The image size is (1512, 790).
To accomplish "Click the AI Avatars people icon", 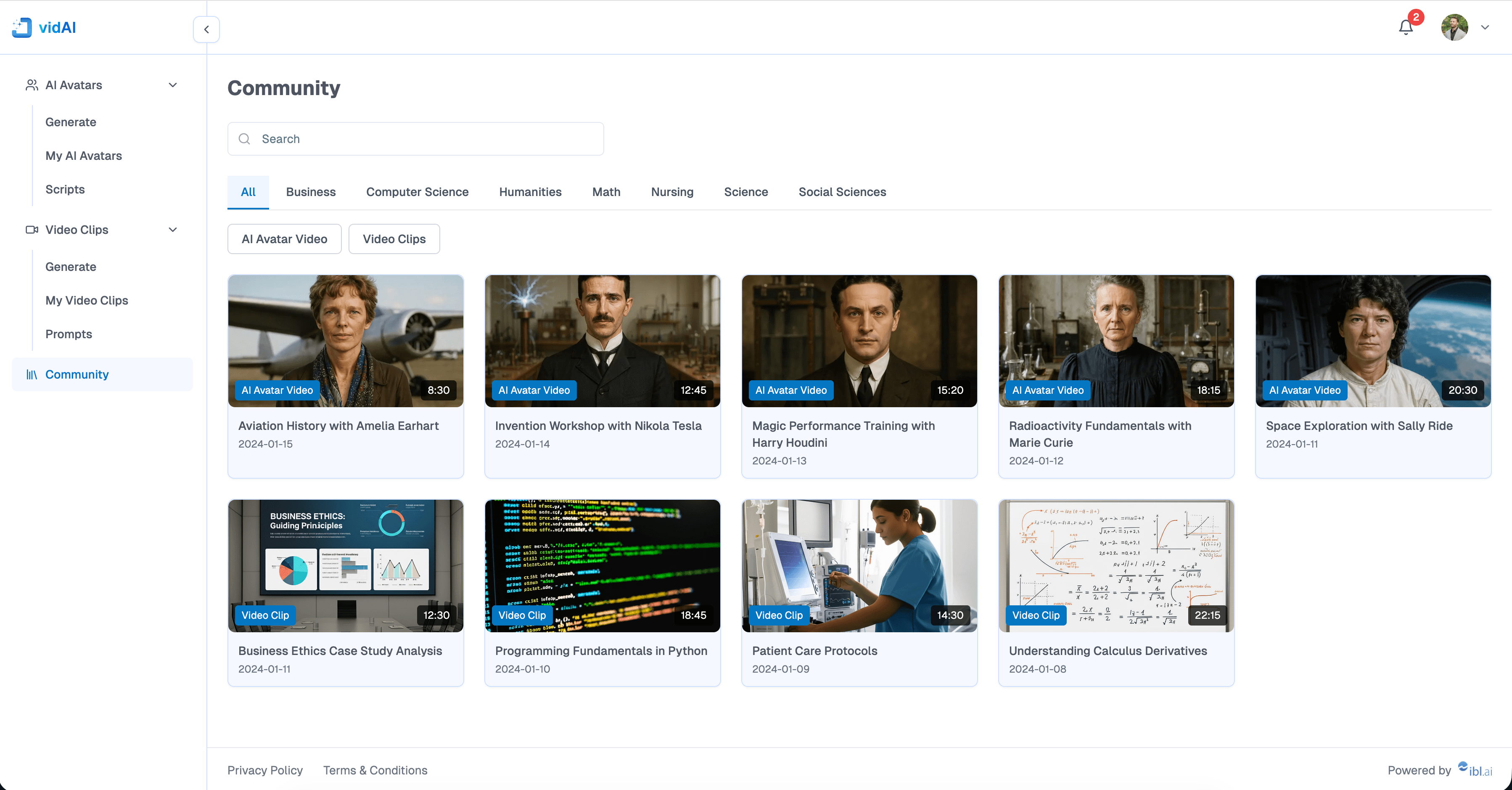I will click(32, 85).
